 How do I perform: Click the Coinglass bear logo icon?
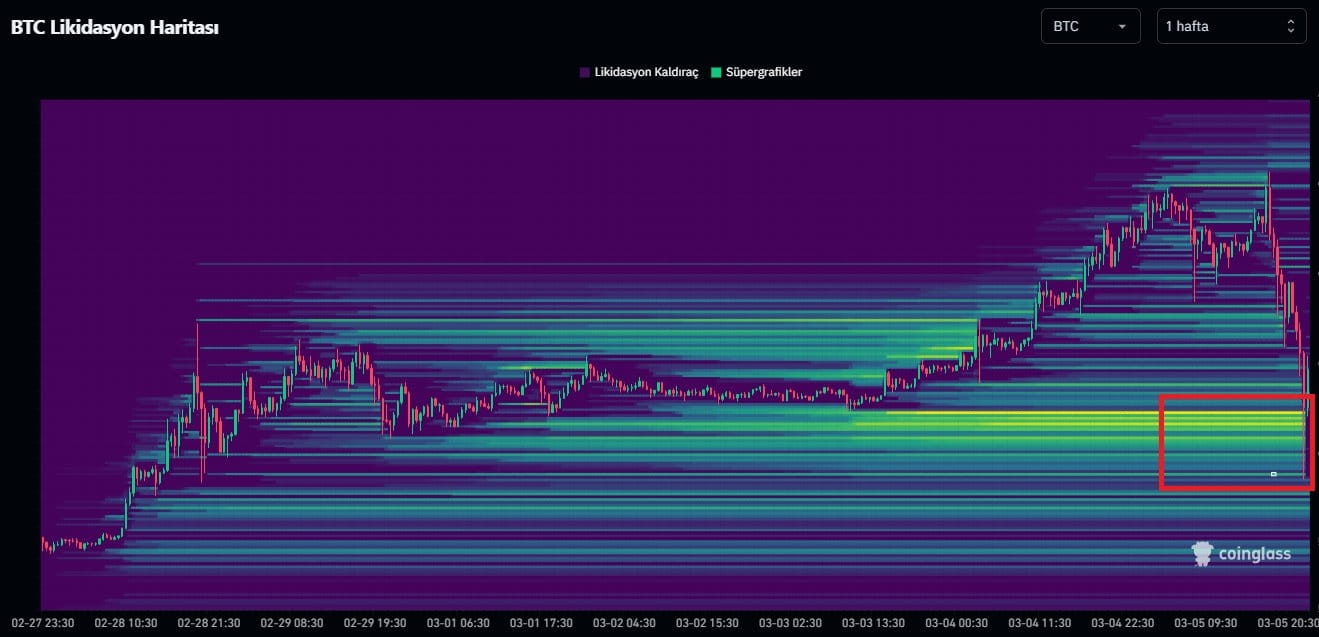pyautogui.click(x=1201, y=553)
